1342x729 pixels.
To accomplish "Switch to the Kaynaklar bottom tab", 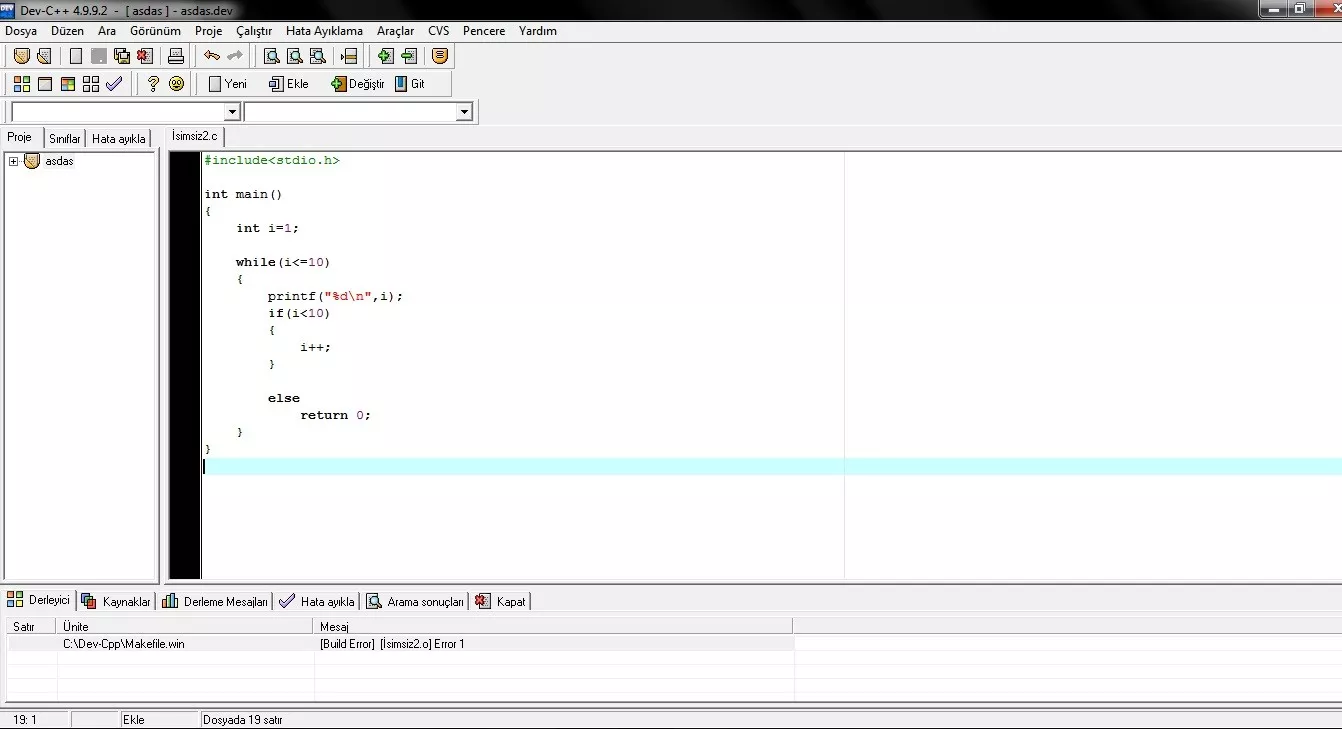I will (116, 601).
